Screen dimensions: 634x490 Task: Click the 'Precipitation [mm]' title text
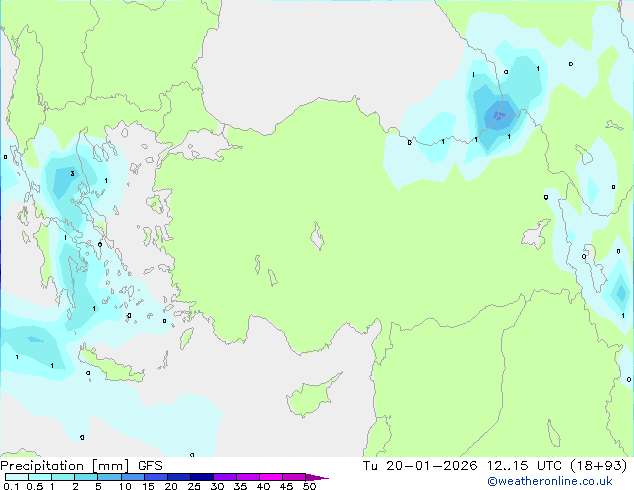click(x=65, y=466)
